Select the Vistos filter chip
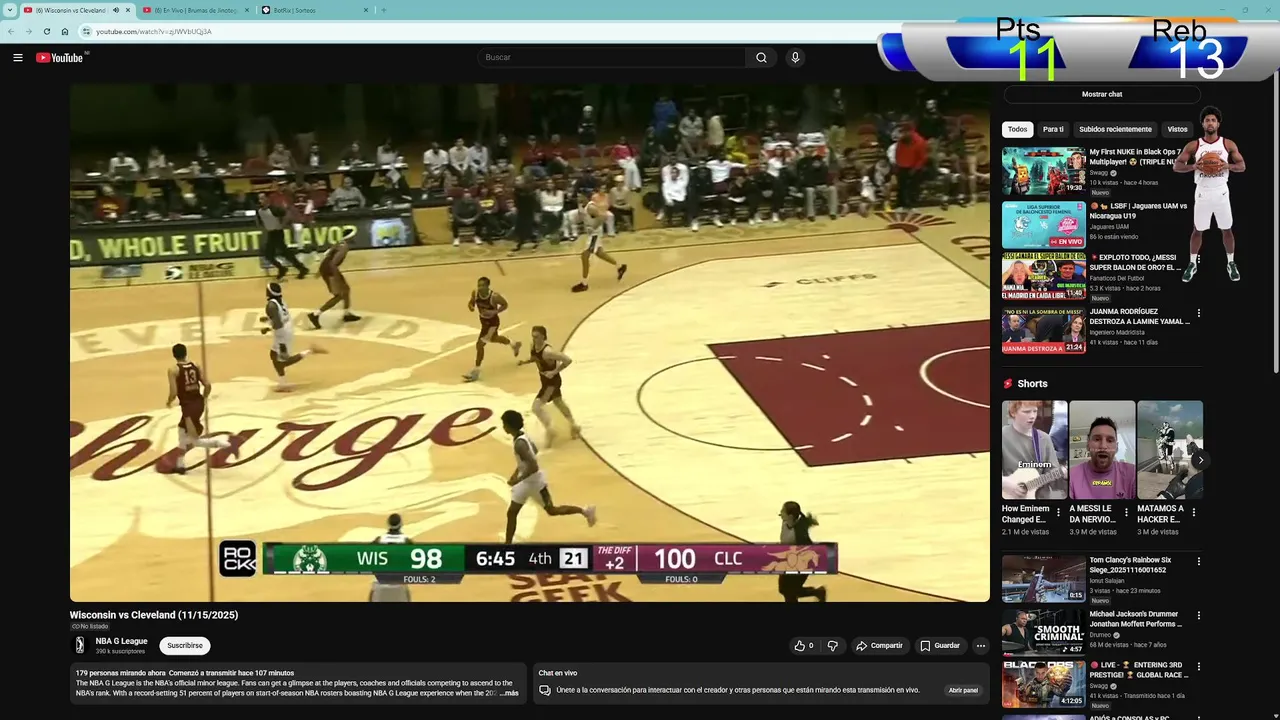Viewport: 1280px width, 720px height. tap(1177, 129)
